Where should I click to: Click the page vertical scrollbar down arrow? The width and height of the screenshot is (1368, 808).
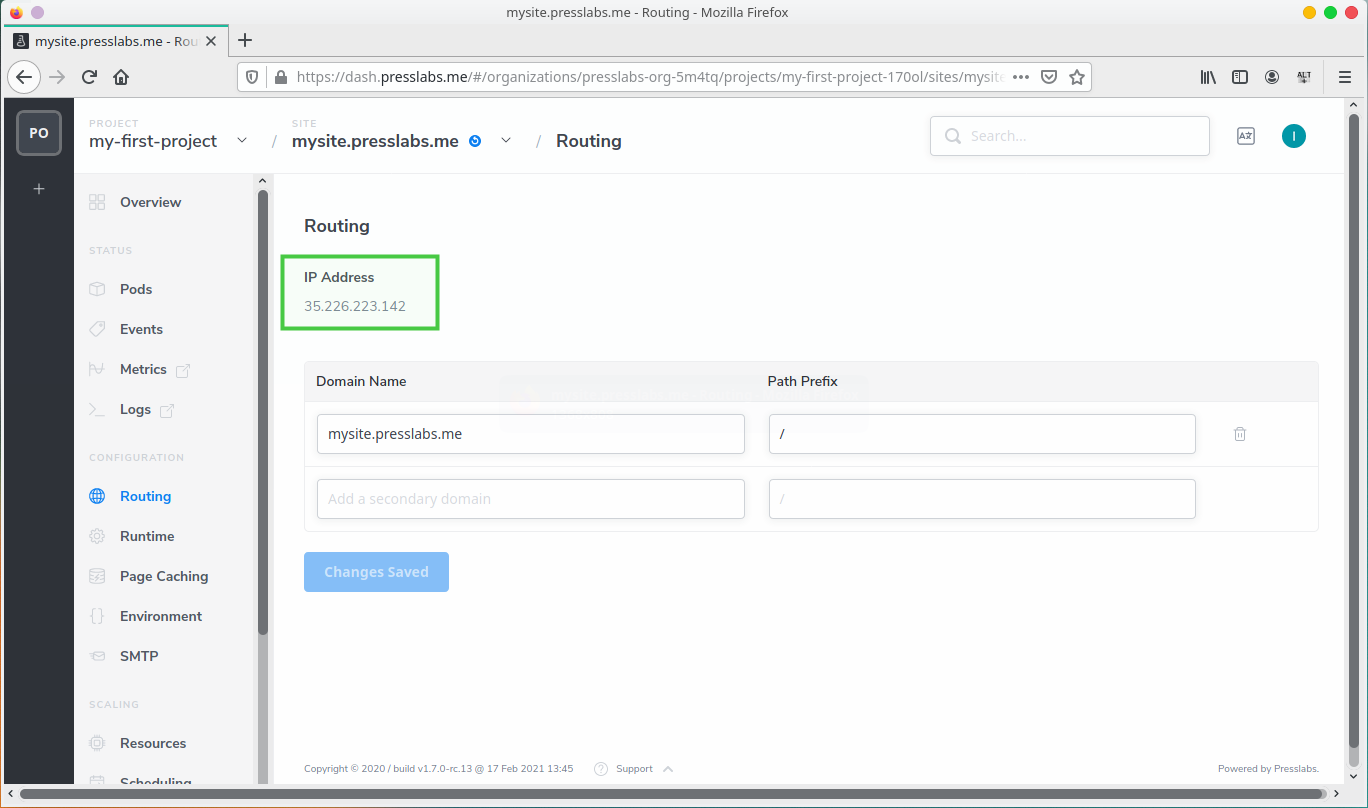point(1353,775)
